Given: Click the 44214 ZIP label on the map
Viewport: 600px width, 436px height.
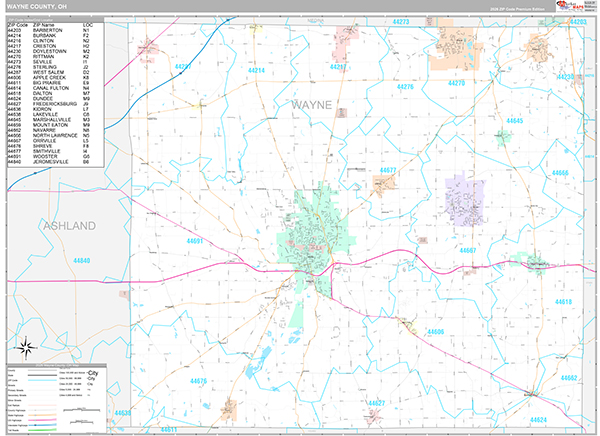Looking at the screenshot, I should (256, 70).
